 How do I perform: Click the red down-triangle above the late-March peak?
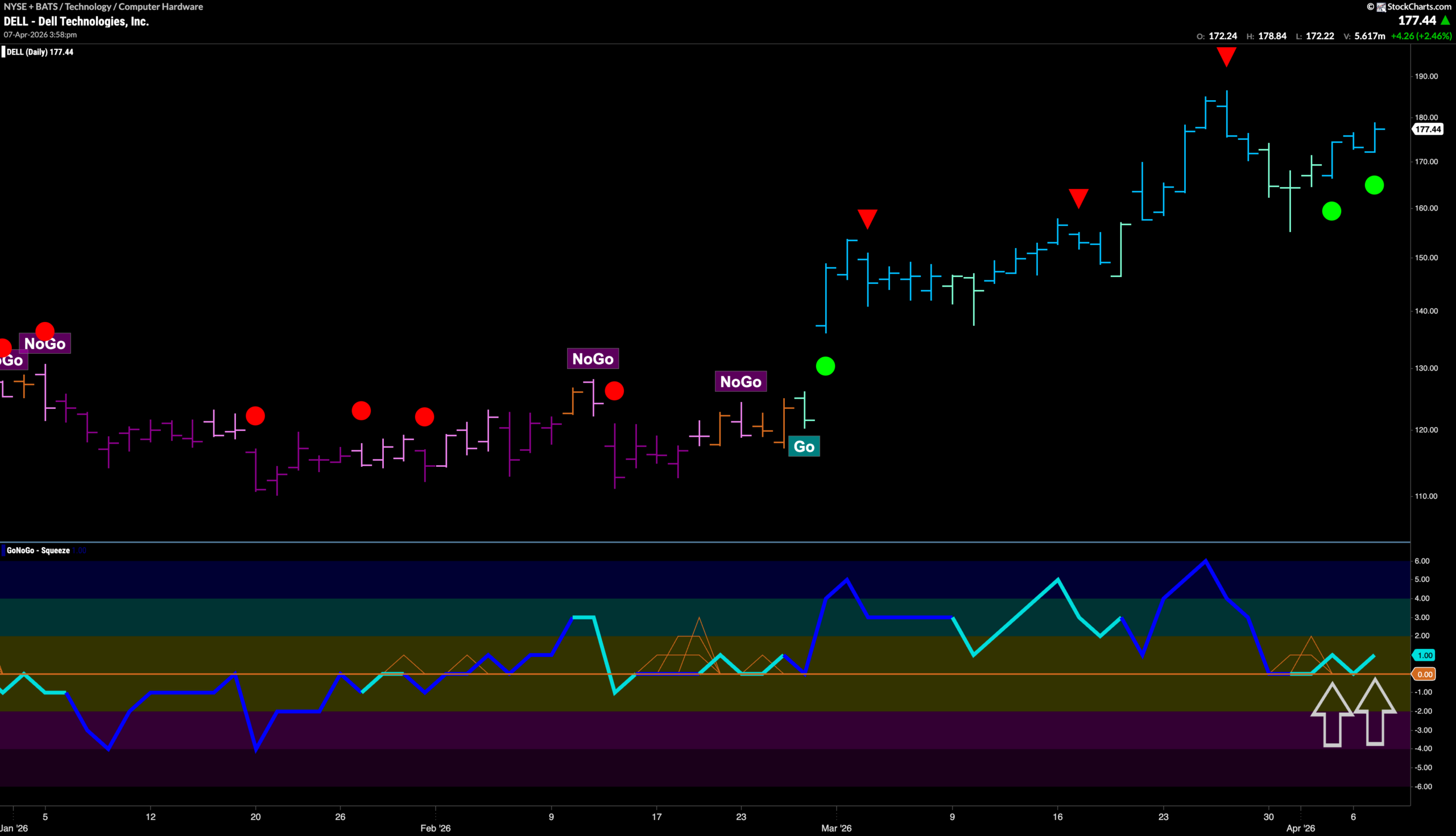(x=1226, y=57)
